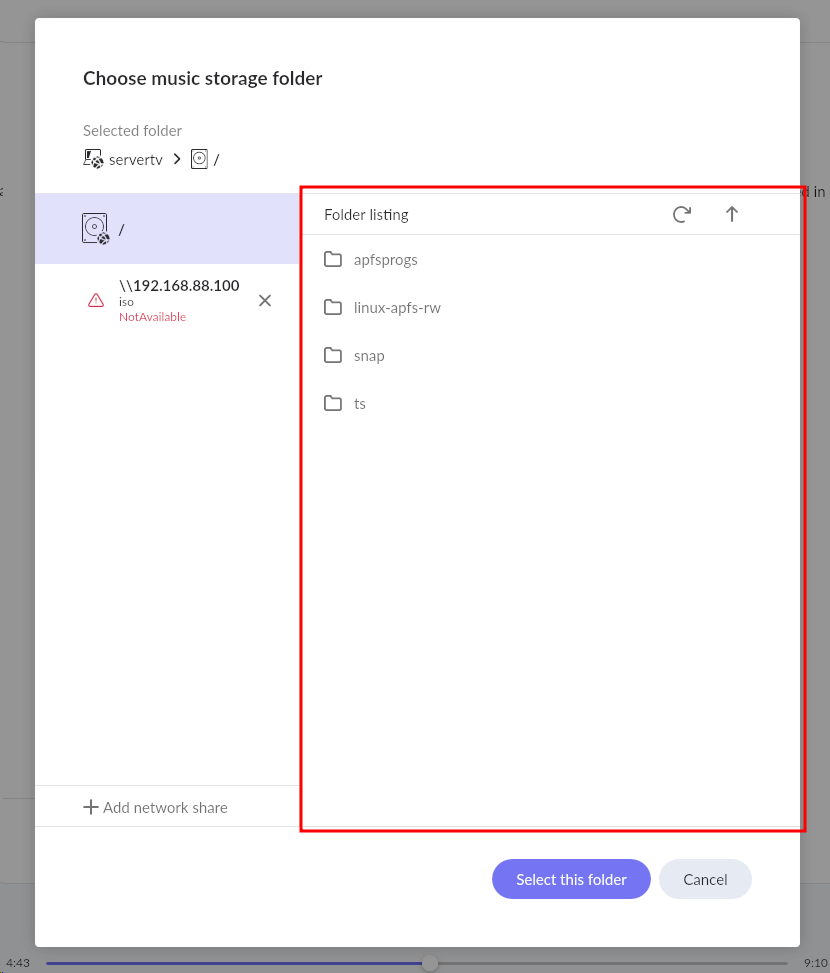830x973 pixels.
Task: Click Add network share
Action: click(x=156, y=807)
